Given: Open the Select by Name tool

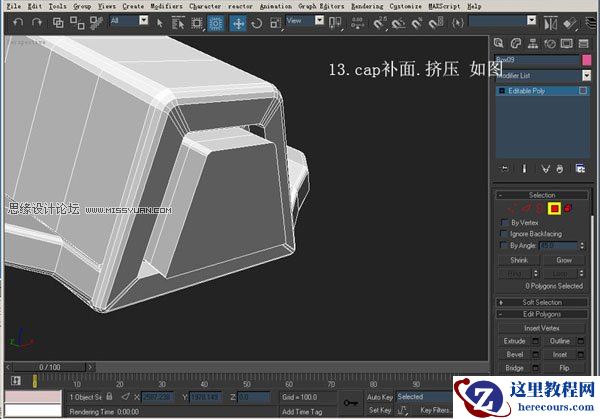Looking at the screenshot, I should click(x=178, y=23).
